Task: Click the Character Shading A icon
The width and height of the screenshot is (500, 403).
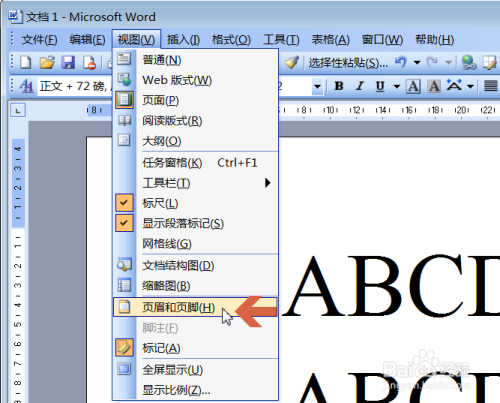Action: tap(434, 86)
